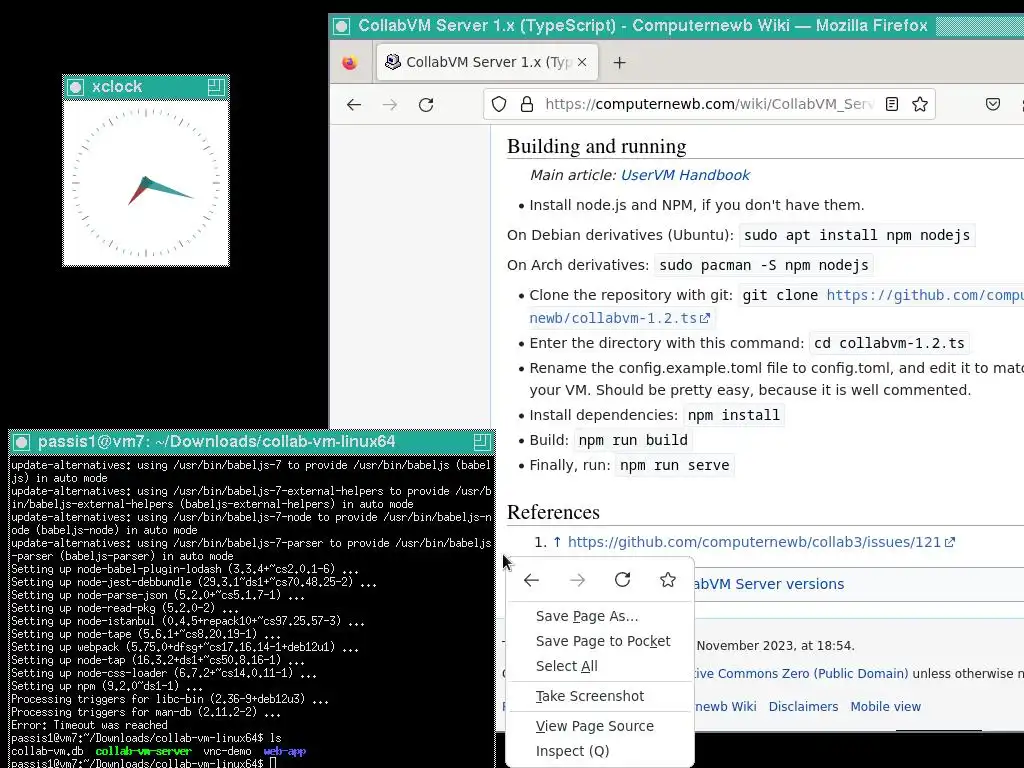Select the CollabVM Server tab

[x=487, y=62]
